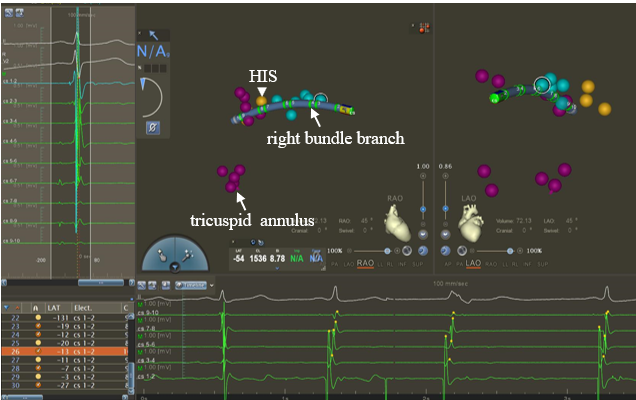This screenshot has height=400, width=636.
Task: Sort the list using the orange up arrow
Action: tap(17, 308)
